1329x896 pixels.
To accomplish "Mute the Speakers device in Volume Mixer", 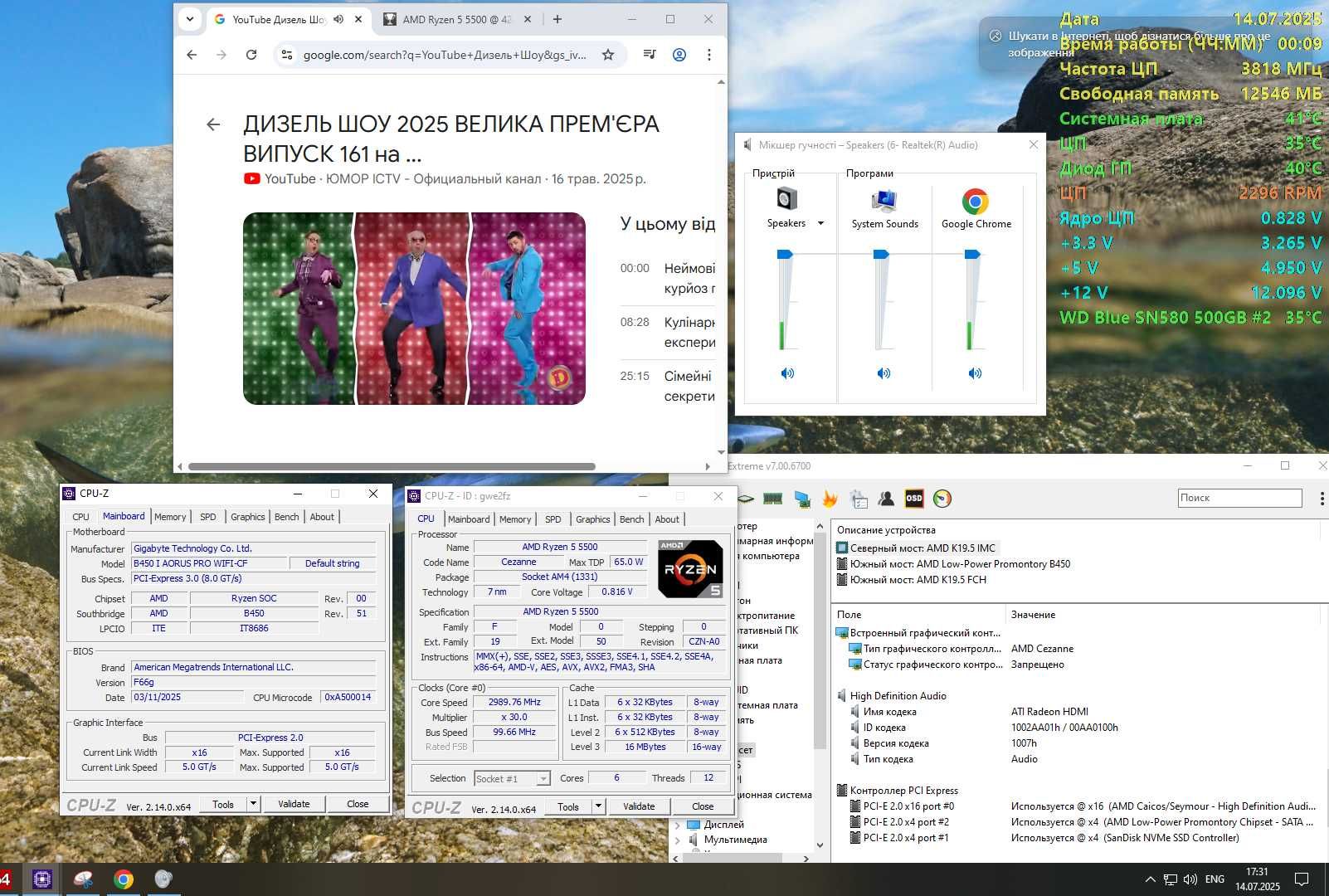I will coord(787,373).
